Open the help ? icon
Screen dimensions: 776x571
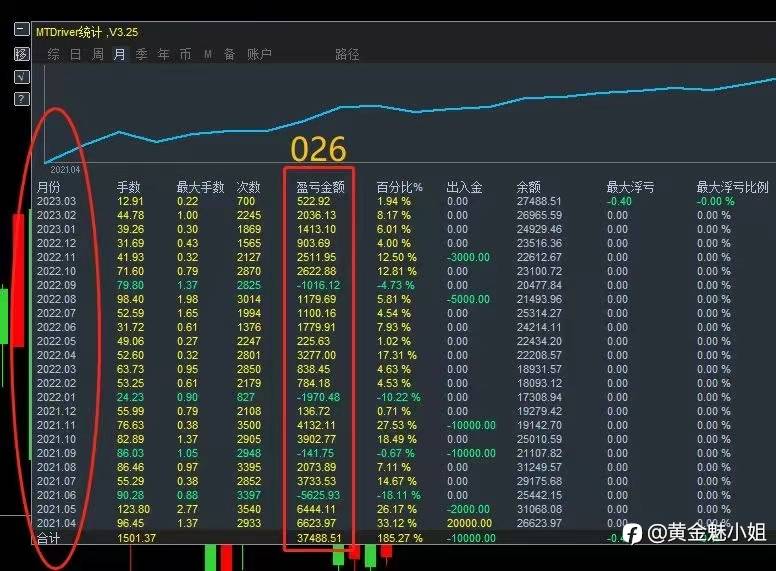coord(21,99)
